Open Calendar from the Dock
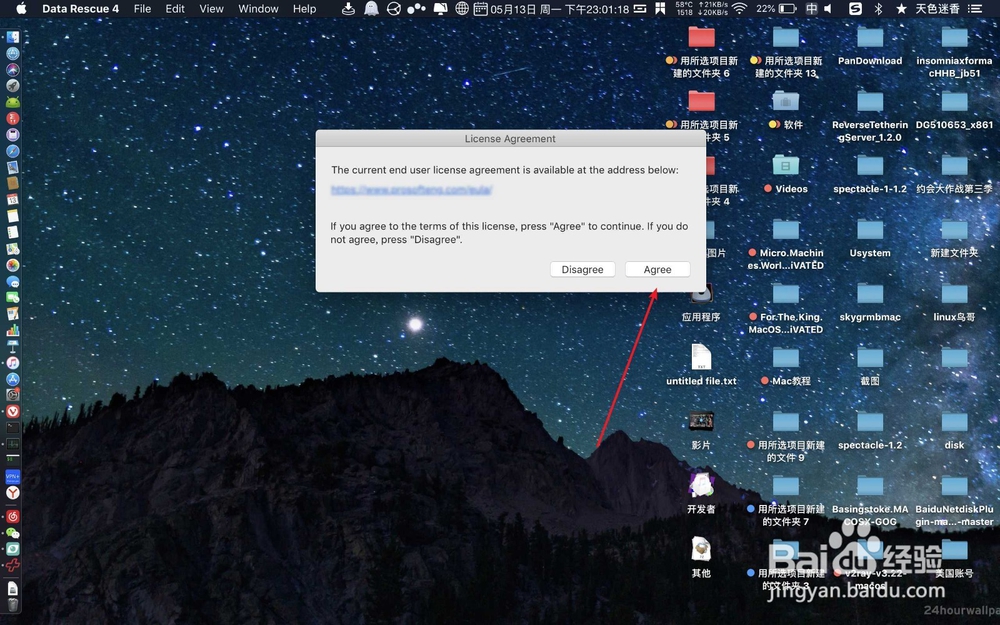Image resolution: width=1000 pixels, height=625 pixels. (x=13, y=200)
